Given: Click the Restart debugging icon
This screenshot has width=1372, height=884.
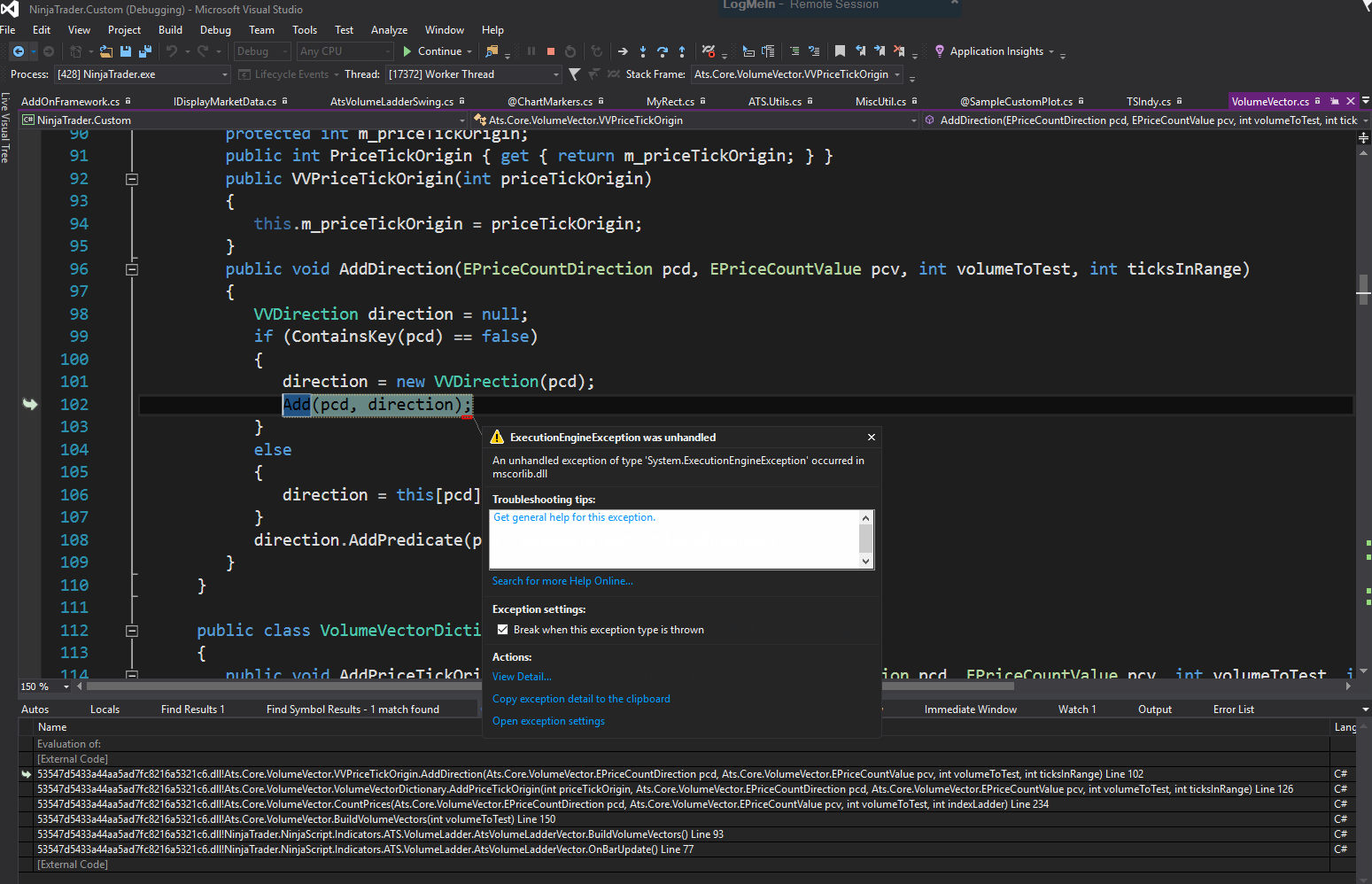Looking at the screenshot, I should point(570,51).
